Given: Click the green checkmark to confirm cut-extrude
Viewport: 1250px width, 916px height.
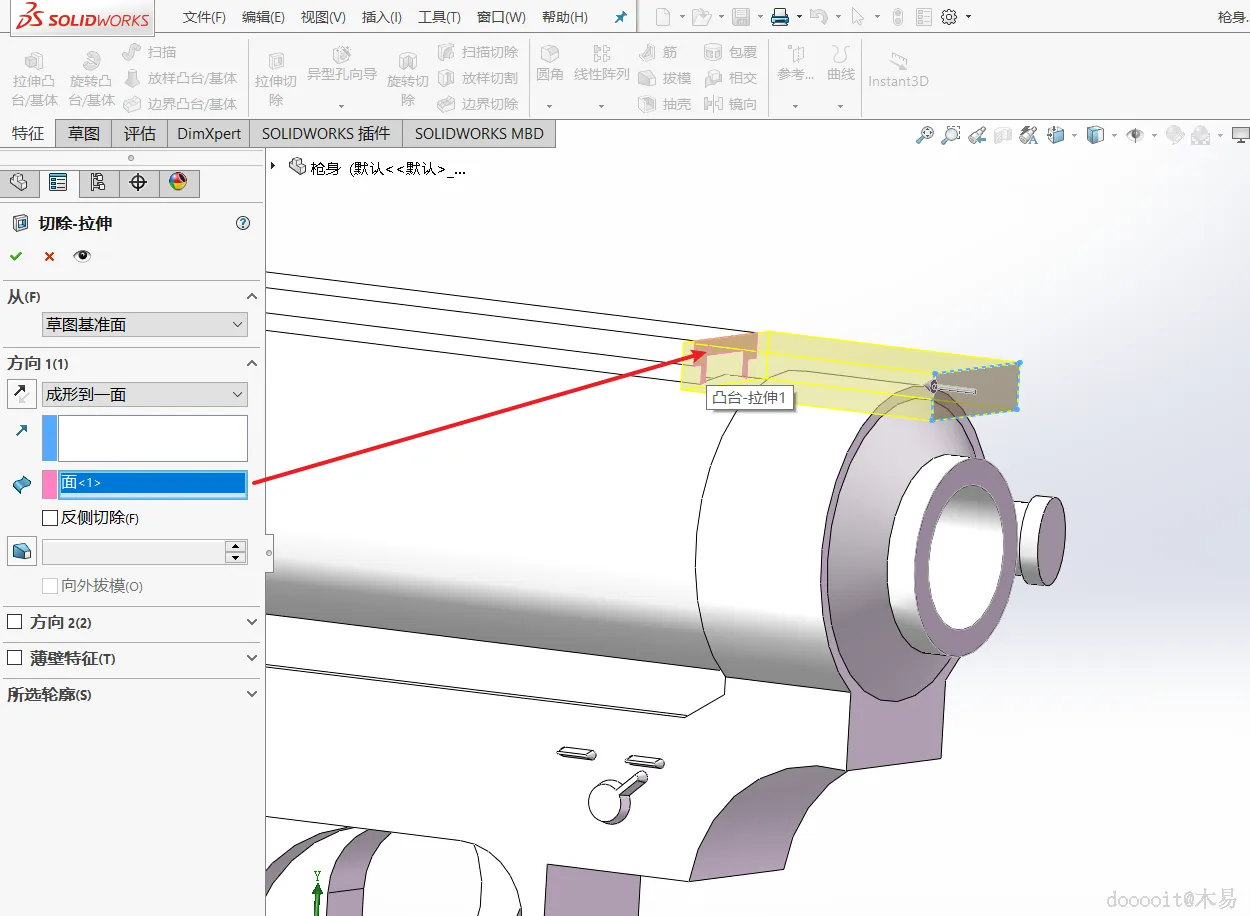Looking at the screenshot, I should [16, 256].
